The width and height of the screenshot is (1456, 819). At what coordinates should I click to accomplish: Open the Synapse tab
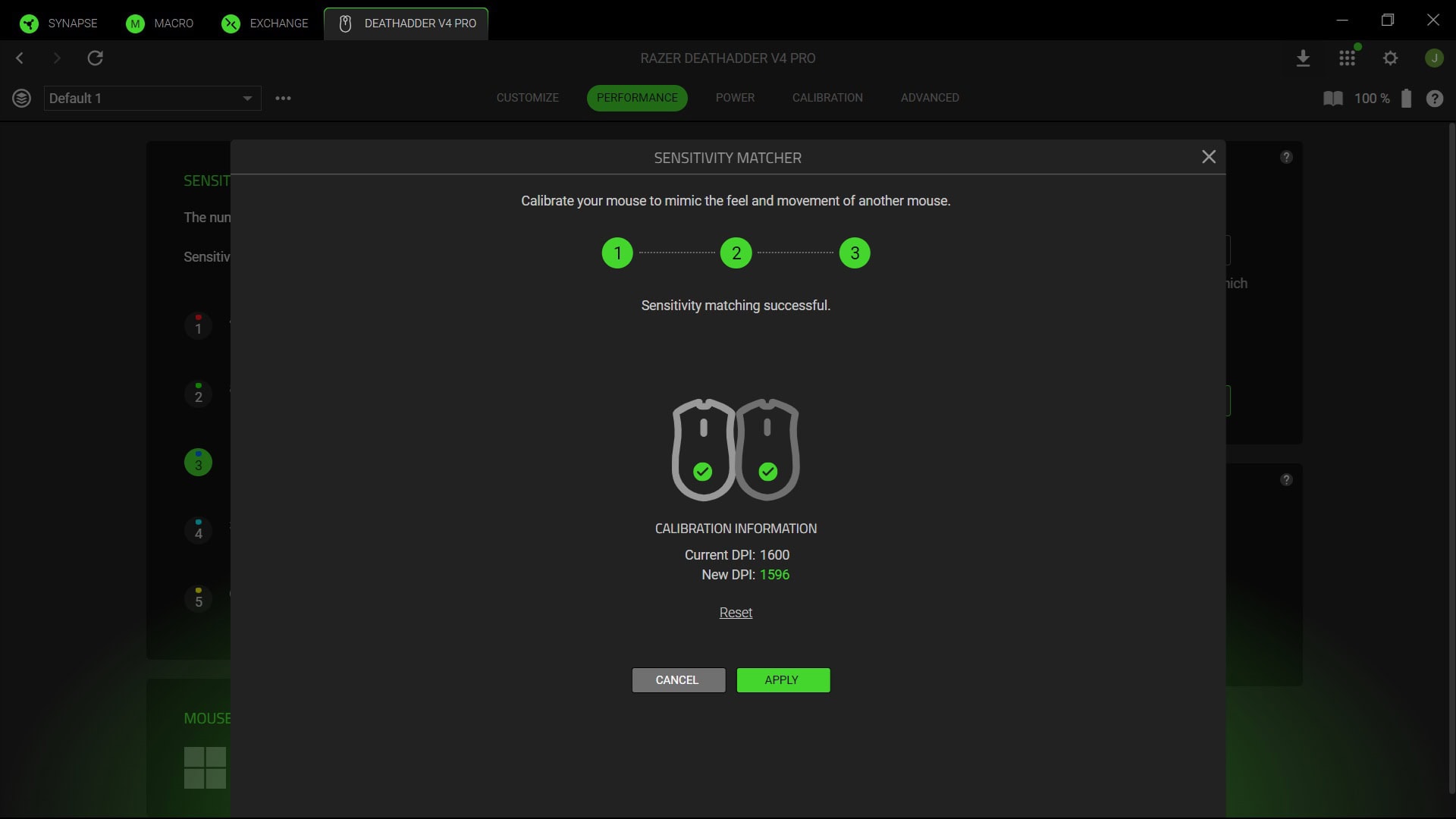pos(59,23)
